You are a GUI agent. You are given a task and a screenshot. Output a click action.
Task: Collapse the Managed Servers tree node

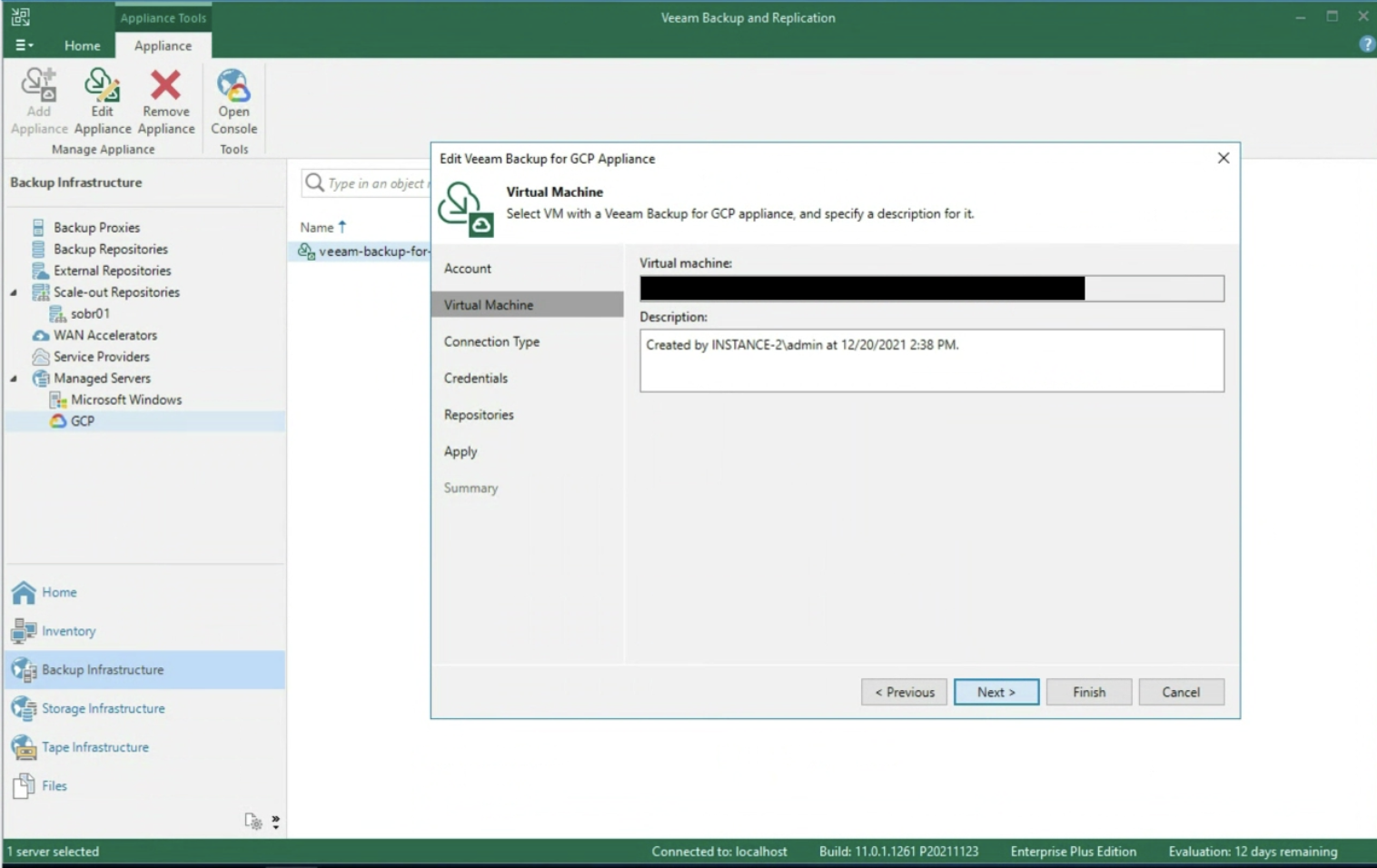pos(14,379)
